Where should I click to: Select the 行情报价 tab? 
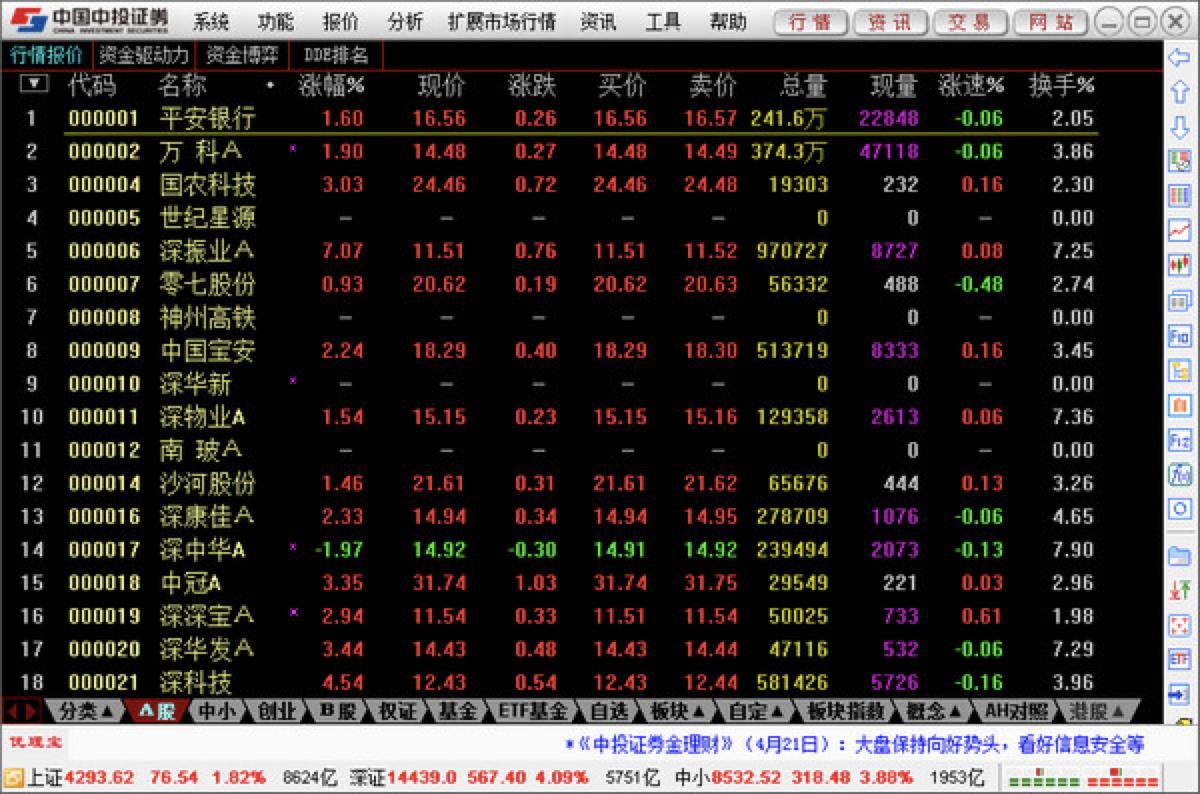point(46,55)
